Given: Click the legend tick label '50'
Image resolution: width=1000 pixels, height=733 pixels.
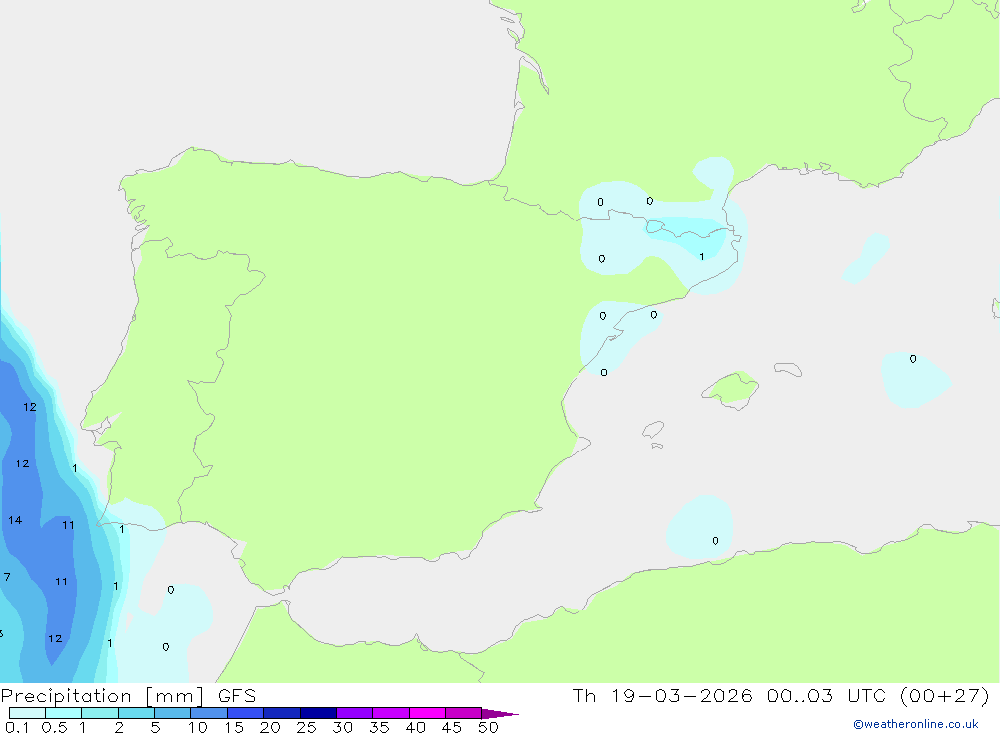Looking at the screenshot, I should click(x=488, y=727).
